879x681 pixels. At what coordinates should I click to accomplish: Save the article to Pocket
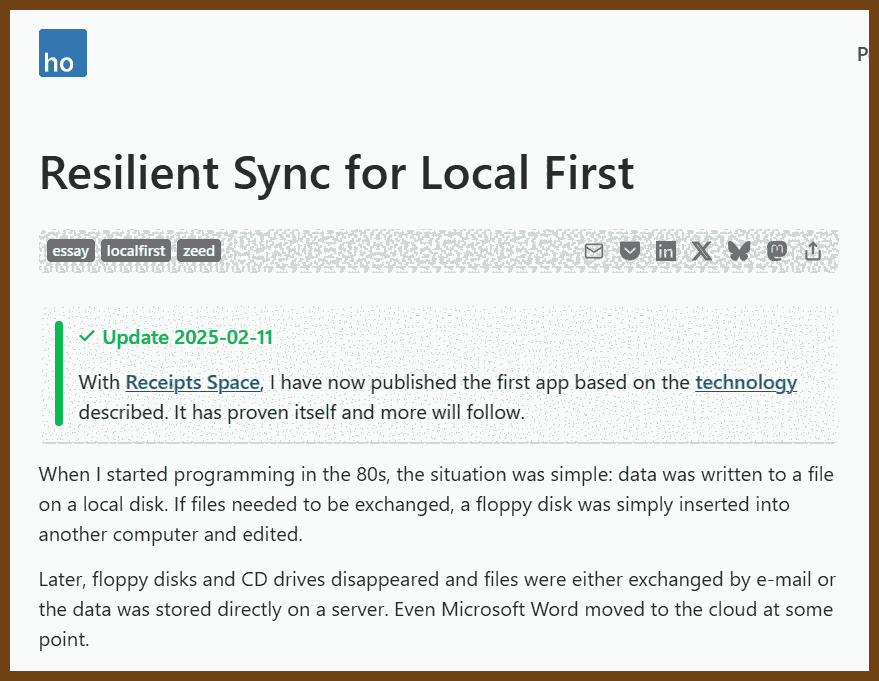click(630, 251)
